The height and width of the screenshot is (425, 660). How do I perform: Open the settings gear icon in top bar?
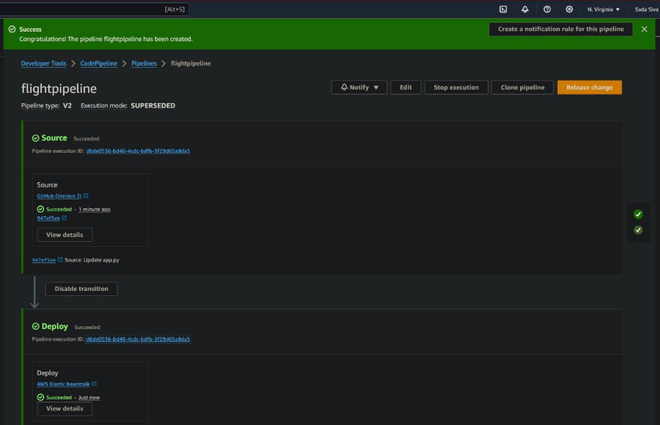pyautogui.click(x=569, y=9)
